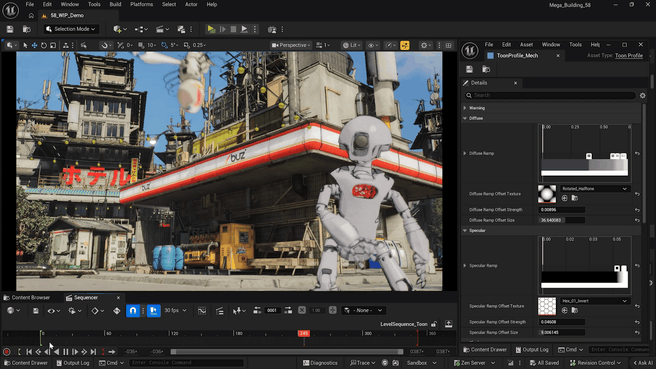Open the Output Log at bottom left
The height and width of the screenshot is (369, 656).
click(72, 363)
